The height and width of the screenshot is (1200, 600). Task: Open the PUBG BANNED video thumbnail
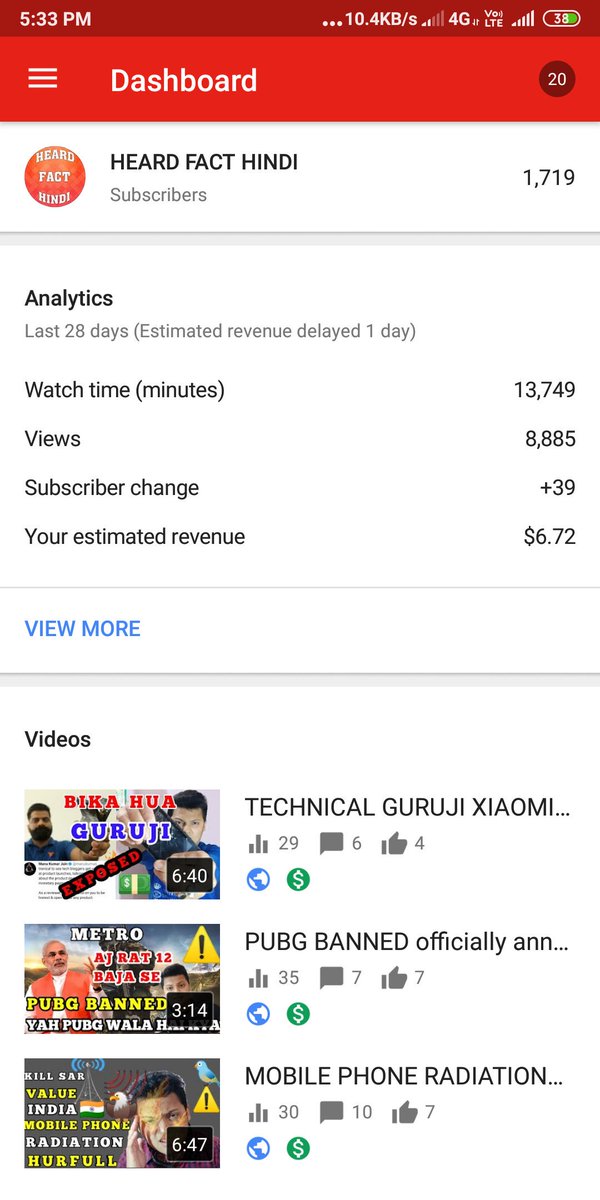click(122, 978)
